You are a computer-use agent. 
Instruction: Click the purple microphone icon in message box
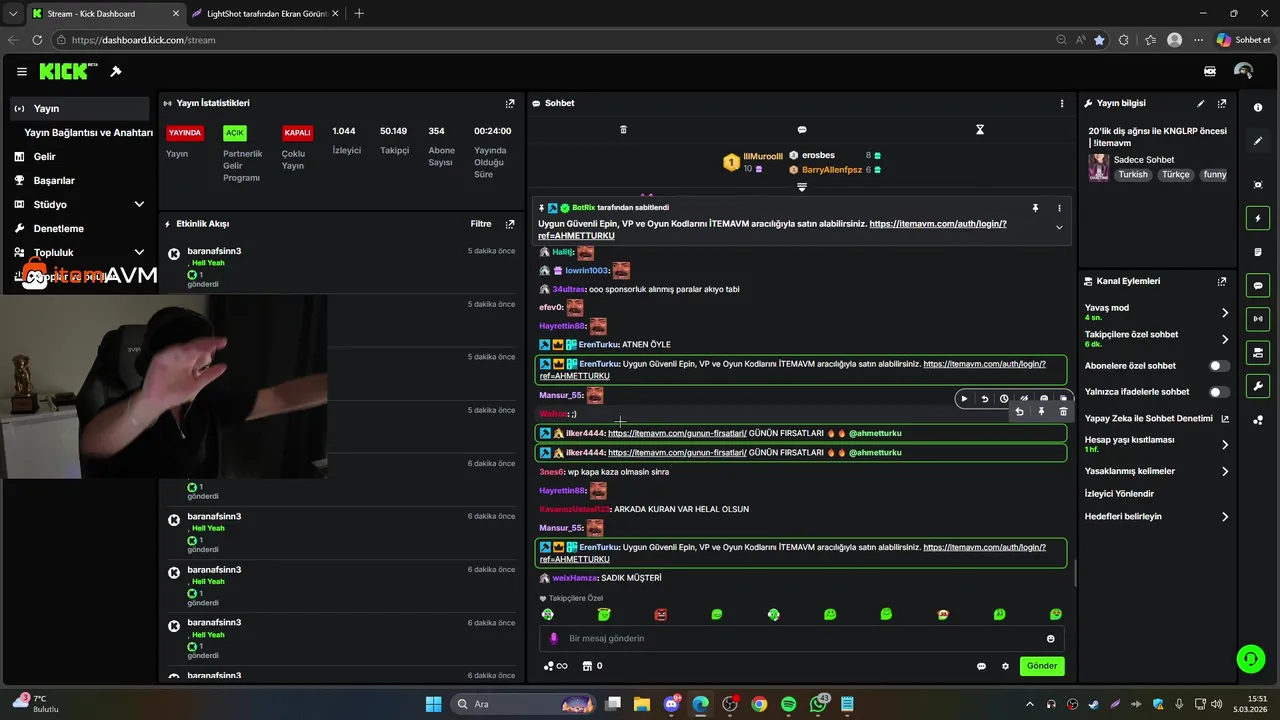point(553,638)
